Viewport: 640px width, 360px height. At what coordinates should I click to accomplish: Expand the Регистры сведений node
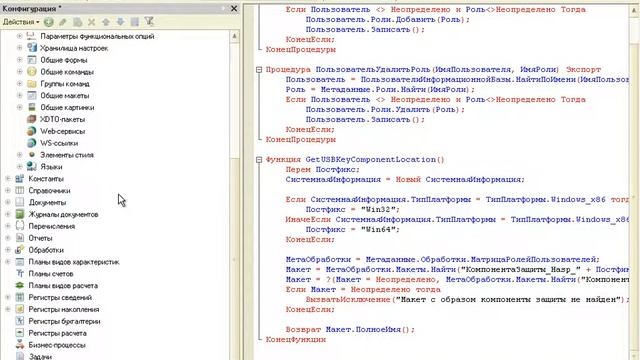(x=7, y=297)
